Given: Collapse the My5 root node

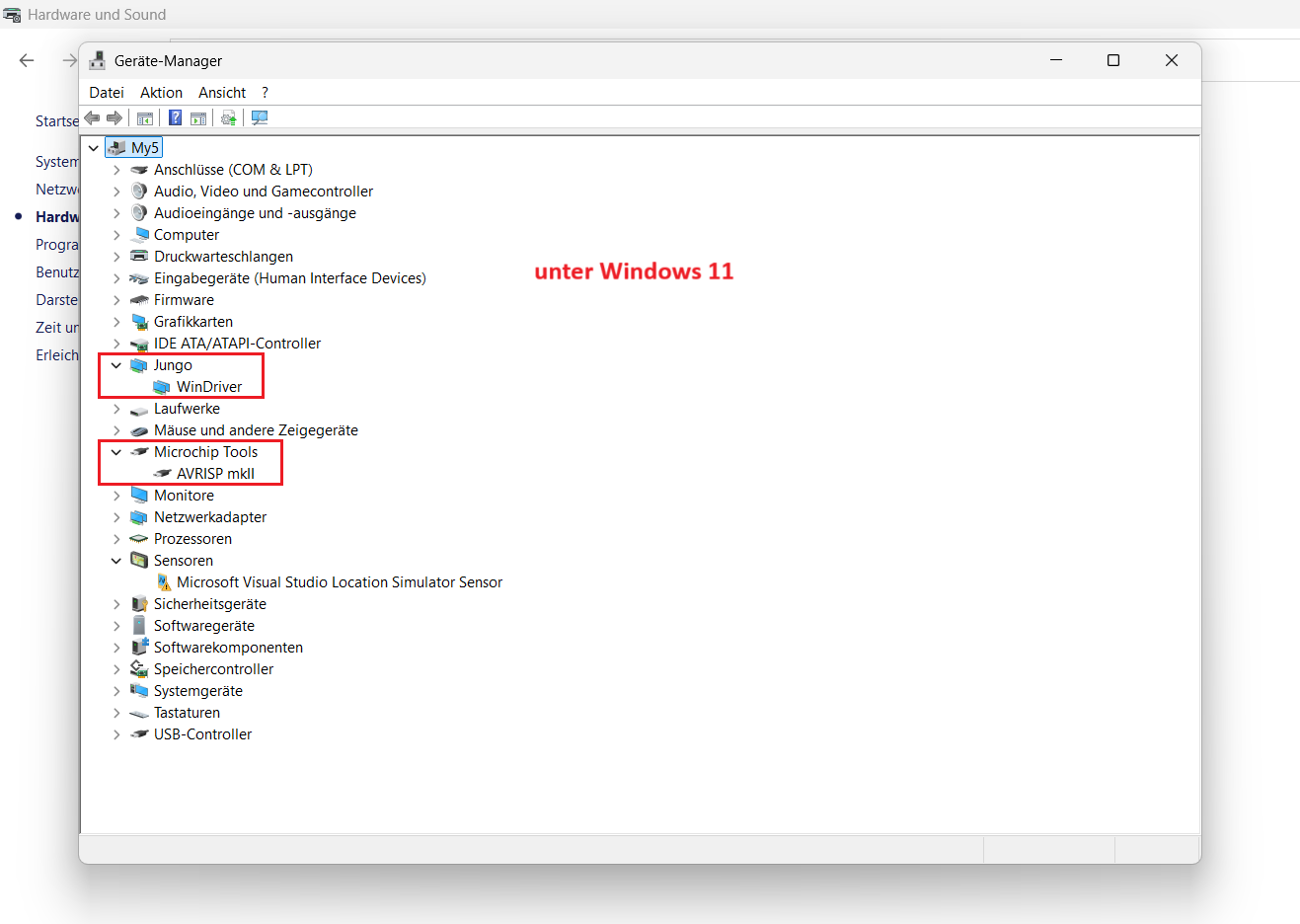Looking at the screenshot, I should tap(94, 148).
